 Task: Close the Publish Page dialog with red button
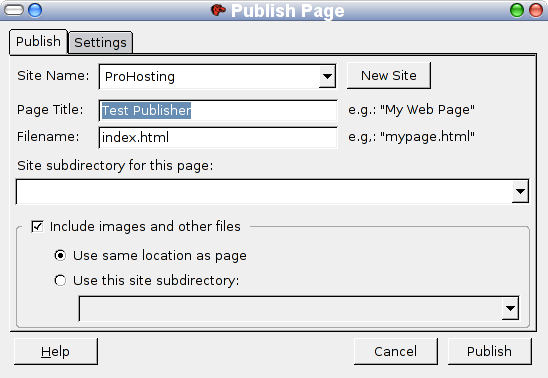pos(536,10)
